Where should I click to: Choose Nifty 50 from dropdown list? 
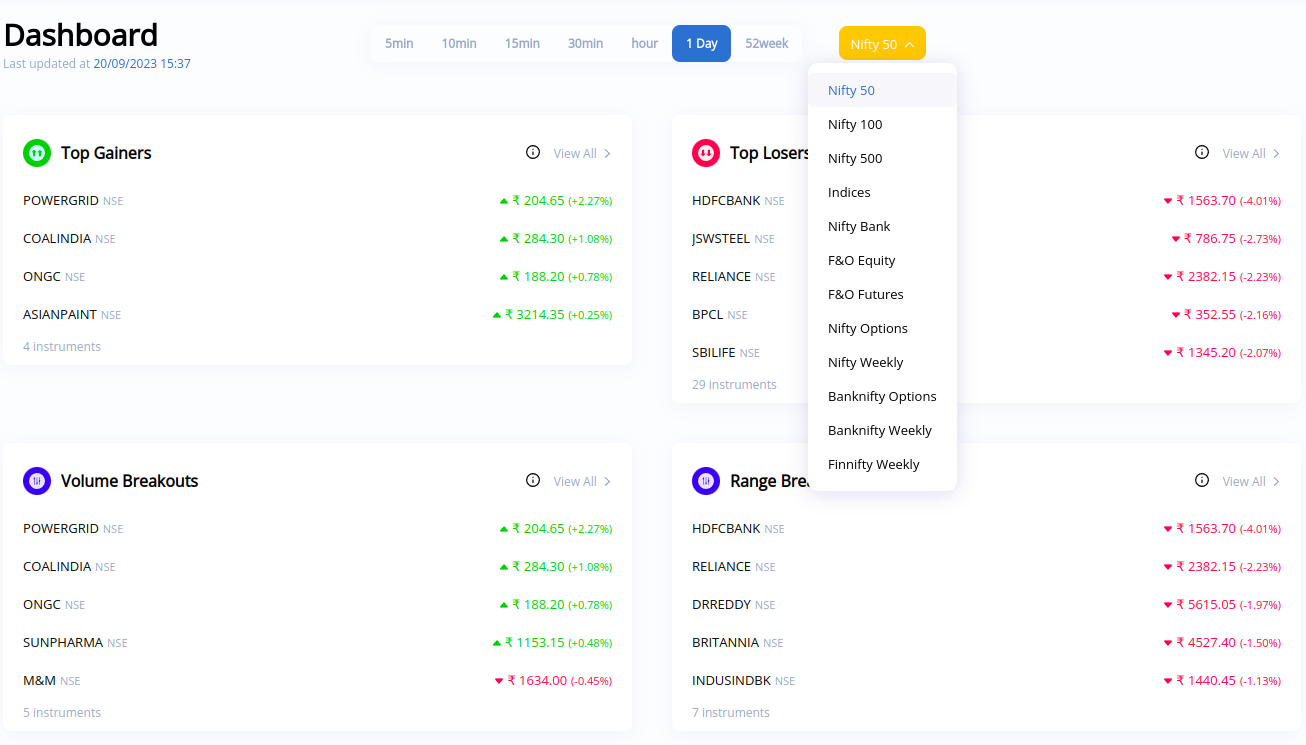(882, 90)
